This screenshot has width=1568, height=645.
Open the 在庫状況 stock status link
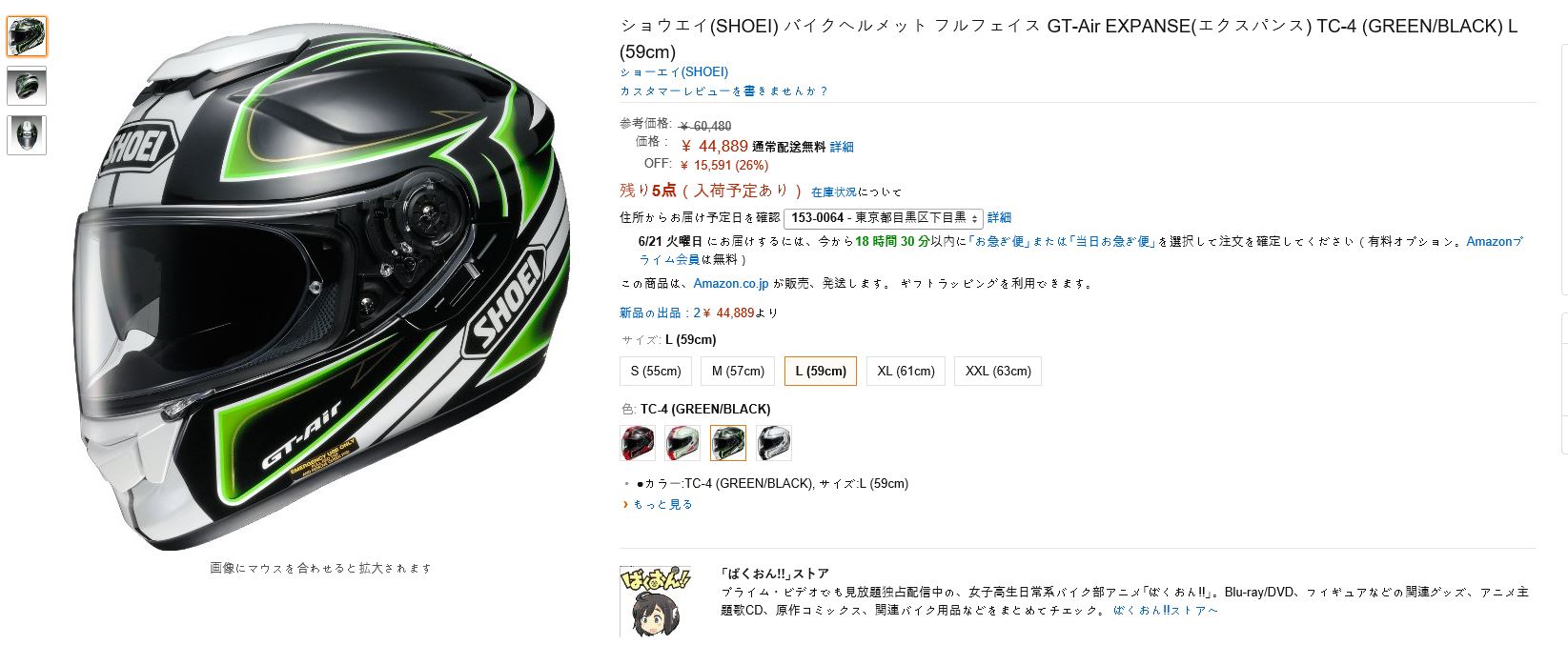pyautogui.click(x=834, y=192)
